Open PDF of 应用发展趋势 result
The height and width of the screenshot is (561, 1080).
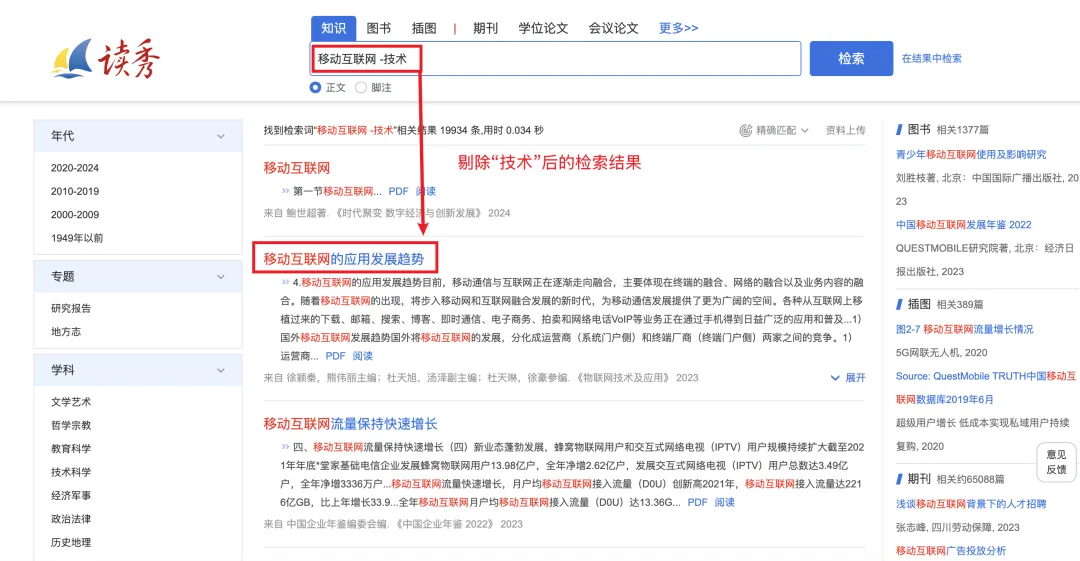click(x=335, y=356)
